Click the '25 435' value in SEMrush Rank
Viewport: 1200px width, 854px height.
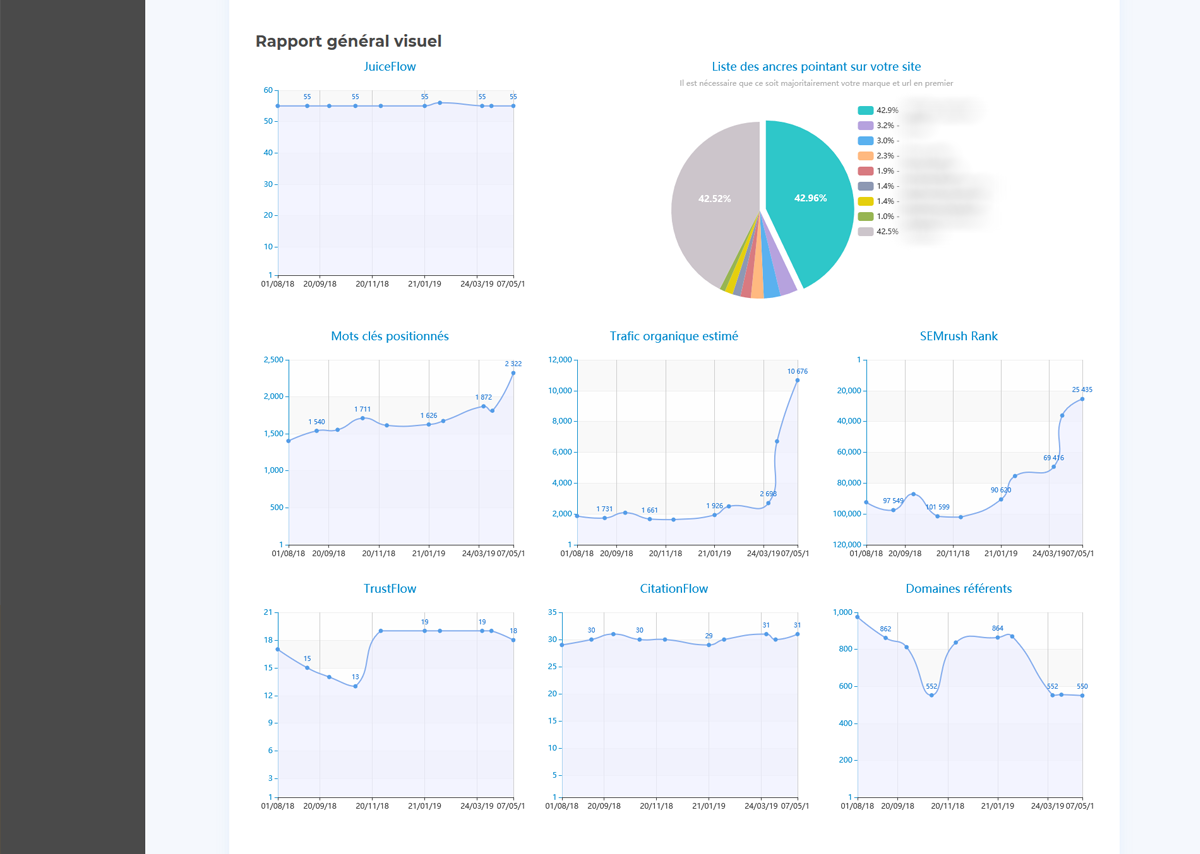(x=1082, y=390)
